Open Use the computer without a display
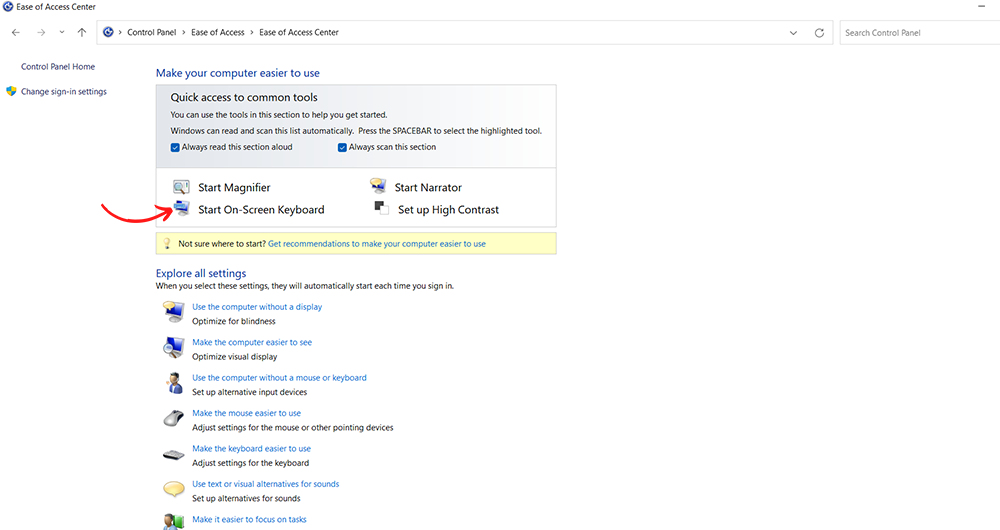Viewport: 1000px width, 530px height. click(x=257, y=307)
